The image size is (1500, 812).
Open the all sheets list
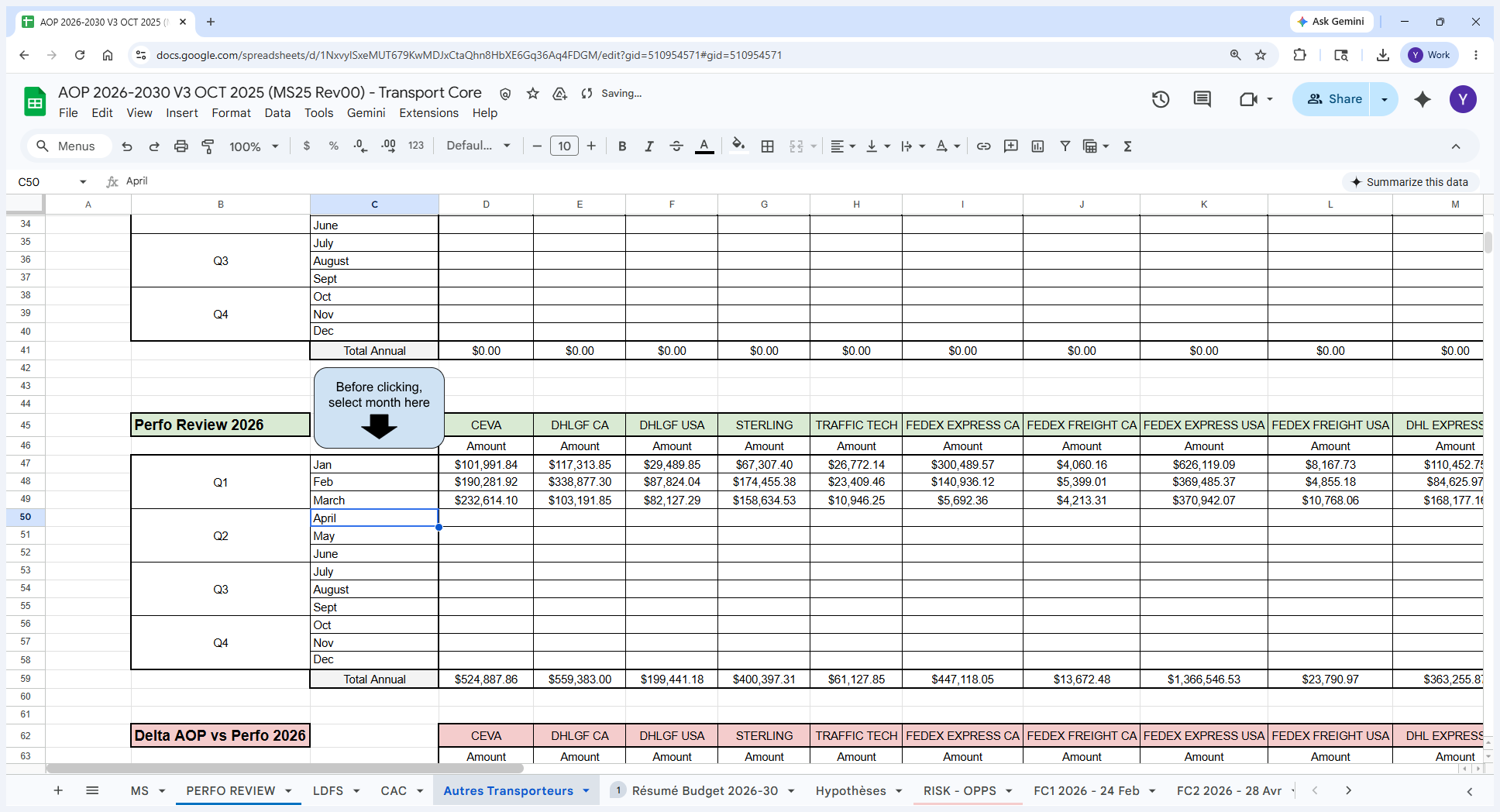click(92, 790)
